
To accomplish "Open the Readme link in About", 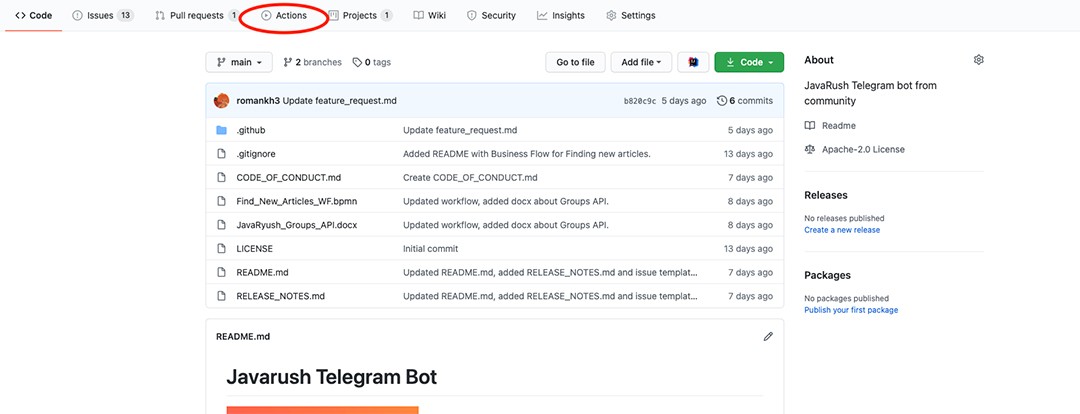I will [x=839, y=125].
